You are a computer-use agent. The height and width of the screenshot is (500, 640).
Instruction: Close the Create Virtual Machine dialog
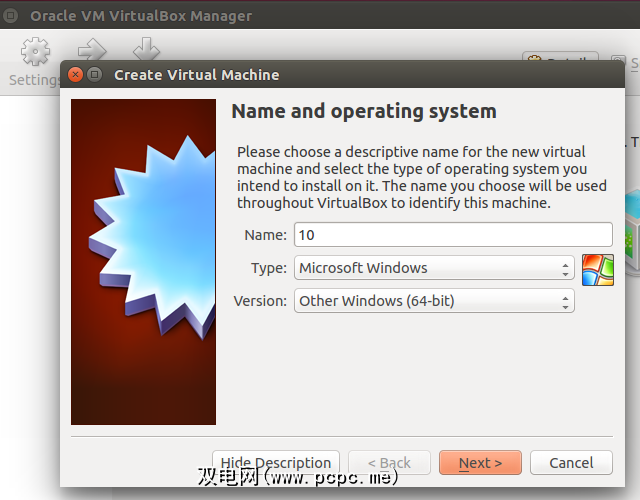tap(76, 75)
